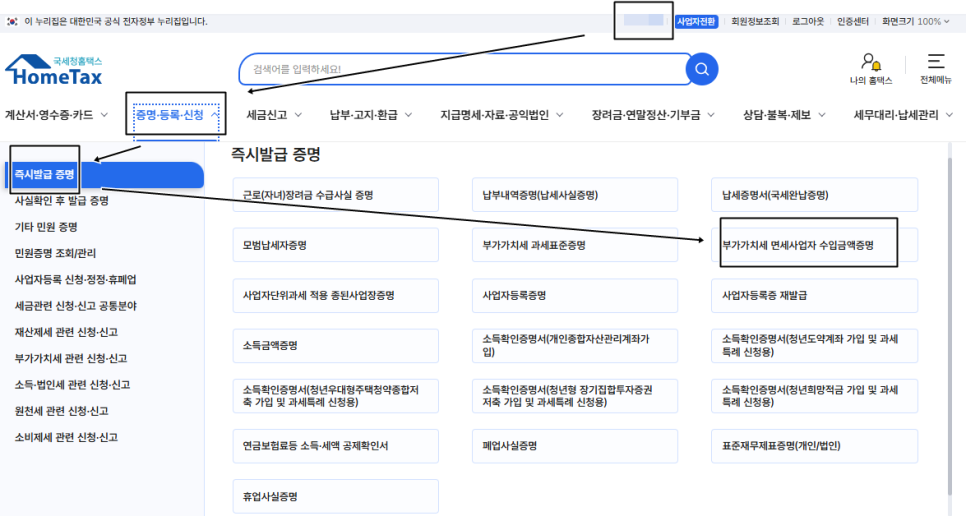
Task: Open 지급명세·자료·공익법인 menu
Action: [x=494, y=115]
